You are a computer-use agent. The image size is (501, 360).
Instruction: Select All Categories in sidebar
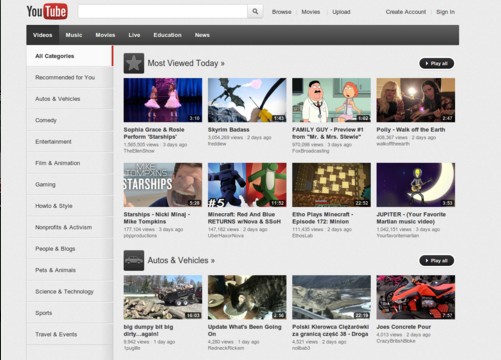click(70, 56)
